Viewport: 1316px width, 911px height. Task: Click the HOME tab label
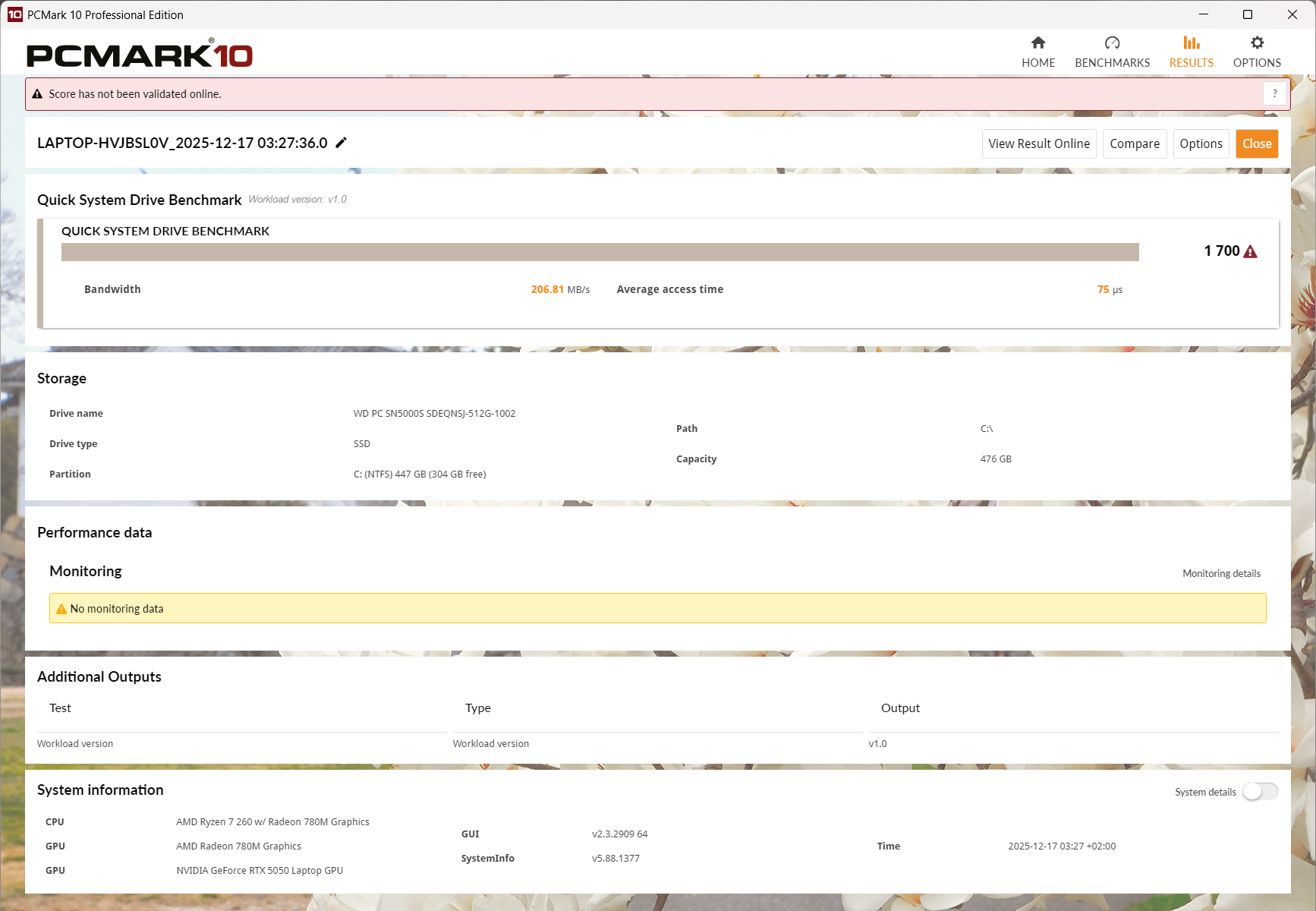coord(1038,63)
